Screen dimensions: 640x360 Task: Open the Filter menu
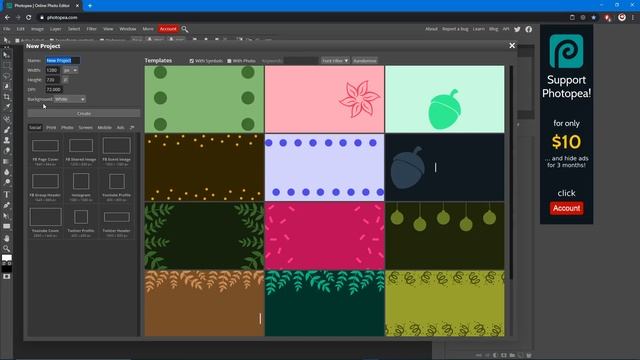91,29
